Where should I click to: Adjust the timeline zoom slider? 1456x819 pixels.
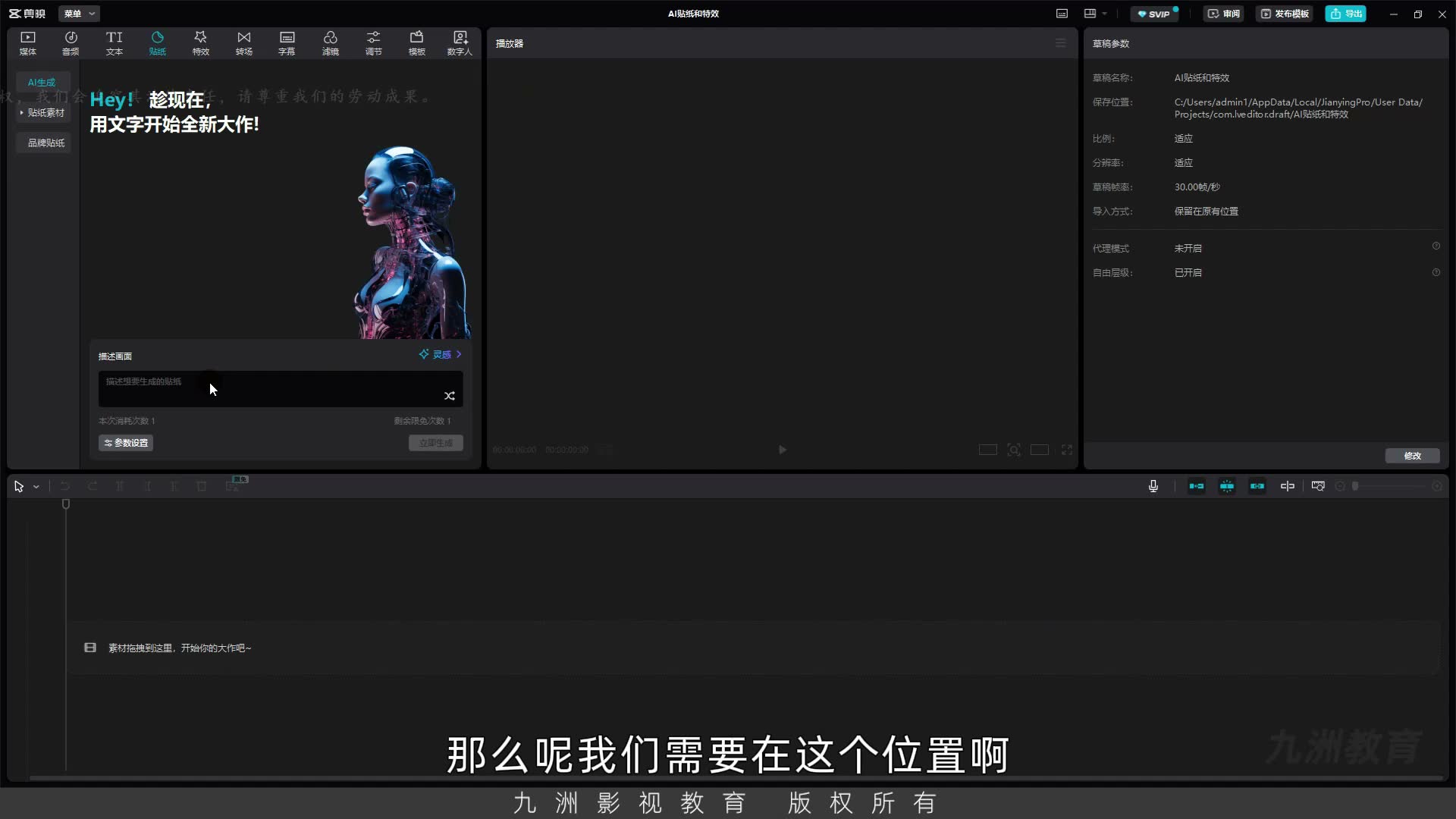[x=1355, y=486]
